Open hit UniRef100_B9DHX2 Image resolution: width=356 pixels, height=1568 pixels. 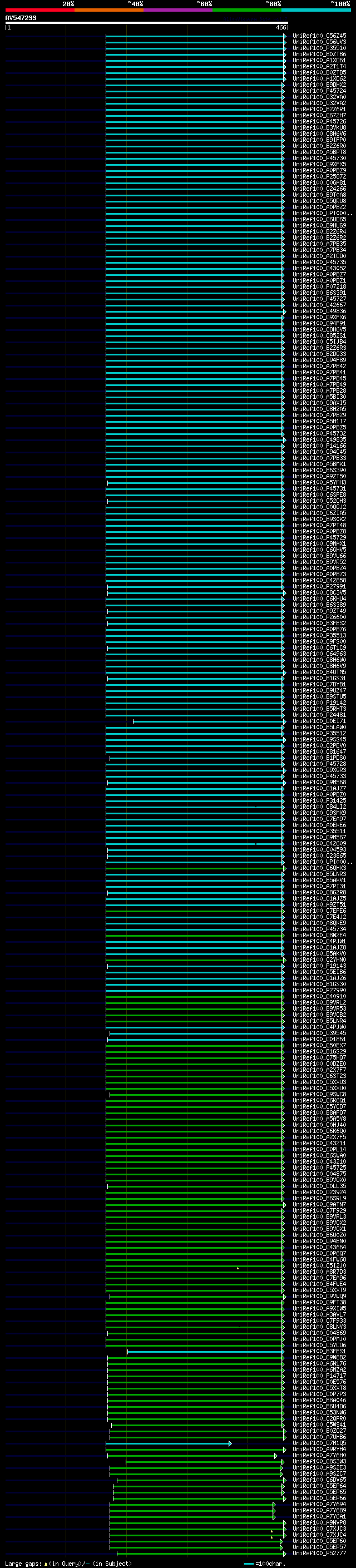click(319, 85)
